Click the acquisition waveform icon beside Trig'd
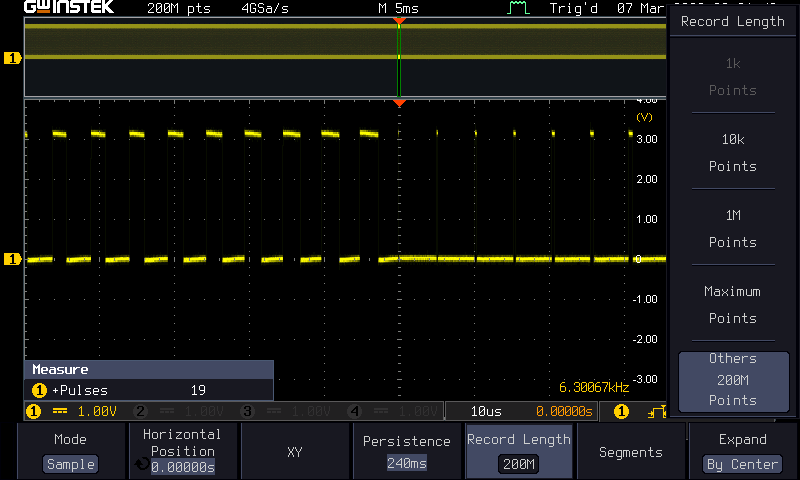This screenshot has width=800, height=480. coord(517,8)
